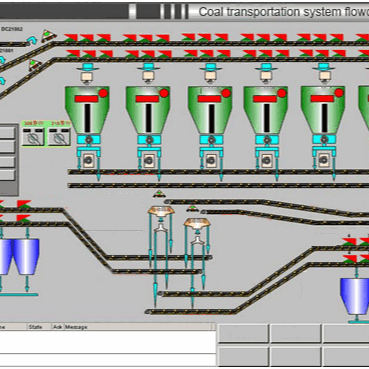
Task: Toggle the first red-green plough flag on the top belt
Action: [71, 38]
